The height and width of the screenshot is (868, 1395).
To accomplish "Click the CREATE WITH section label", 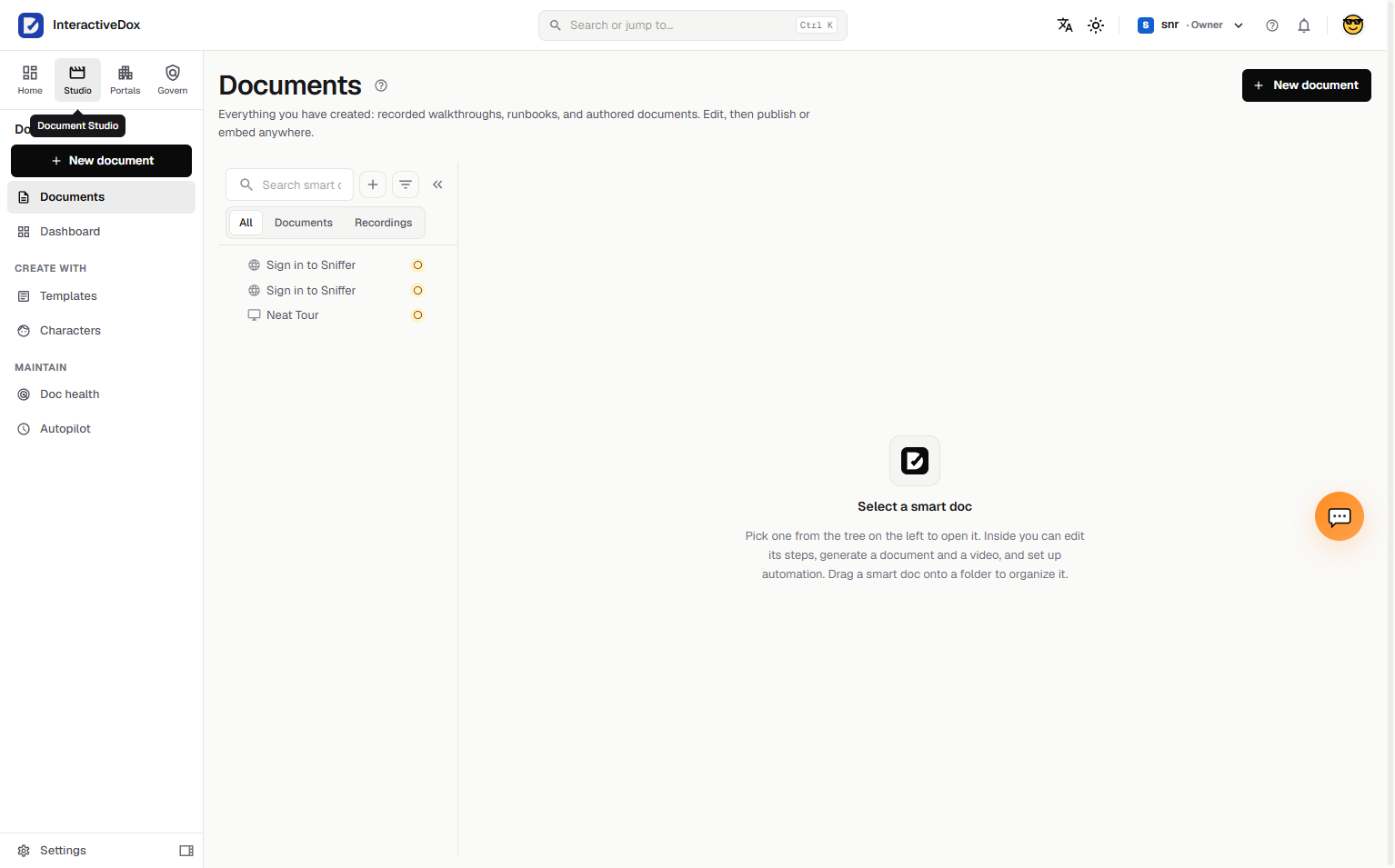I will pos(51,268).
